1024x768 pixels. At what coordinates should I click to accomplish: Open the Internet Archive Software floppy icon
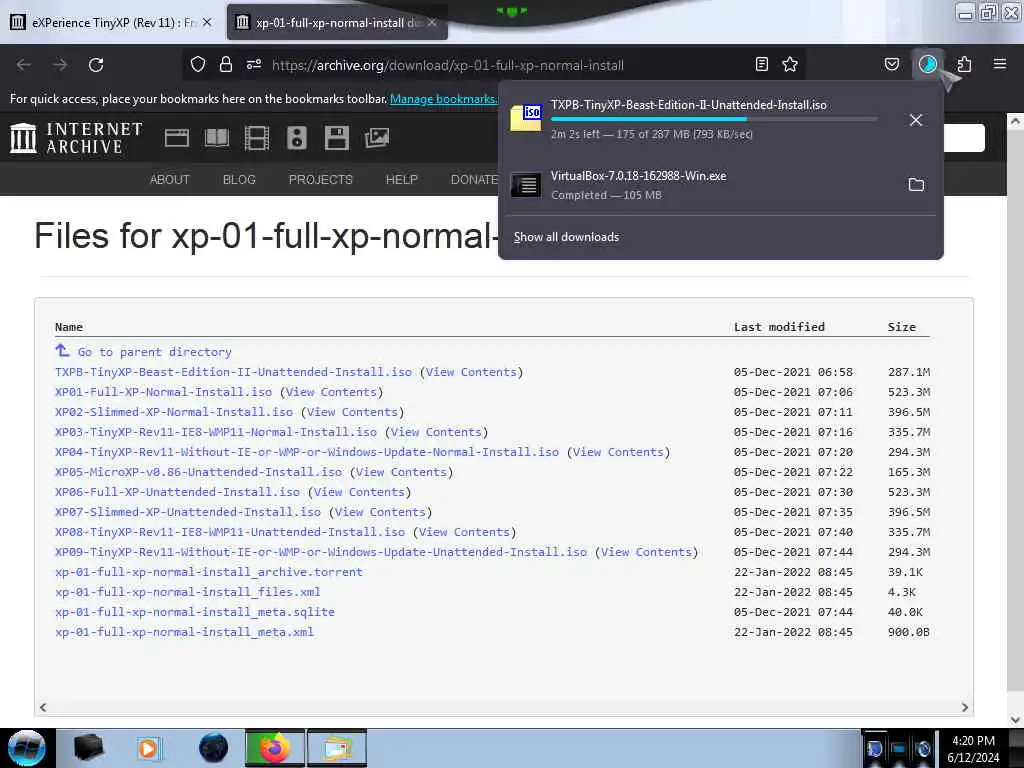tap(337, 138)
